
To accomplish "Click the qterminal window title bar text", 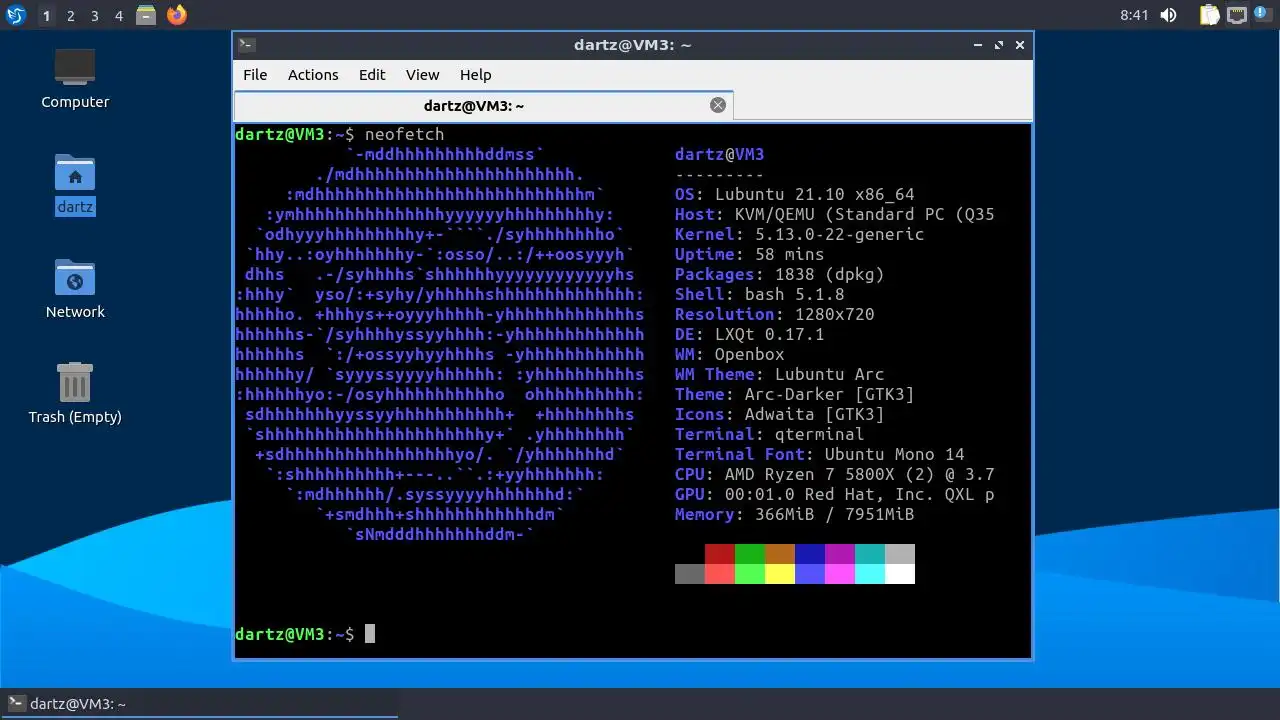I will click(632, 45).
